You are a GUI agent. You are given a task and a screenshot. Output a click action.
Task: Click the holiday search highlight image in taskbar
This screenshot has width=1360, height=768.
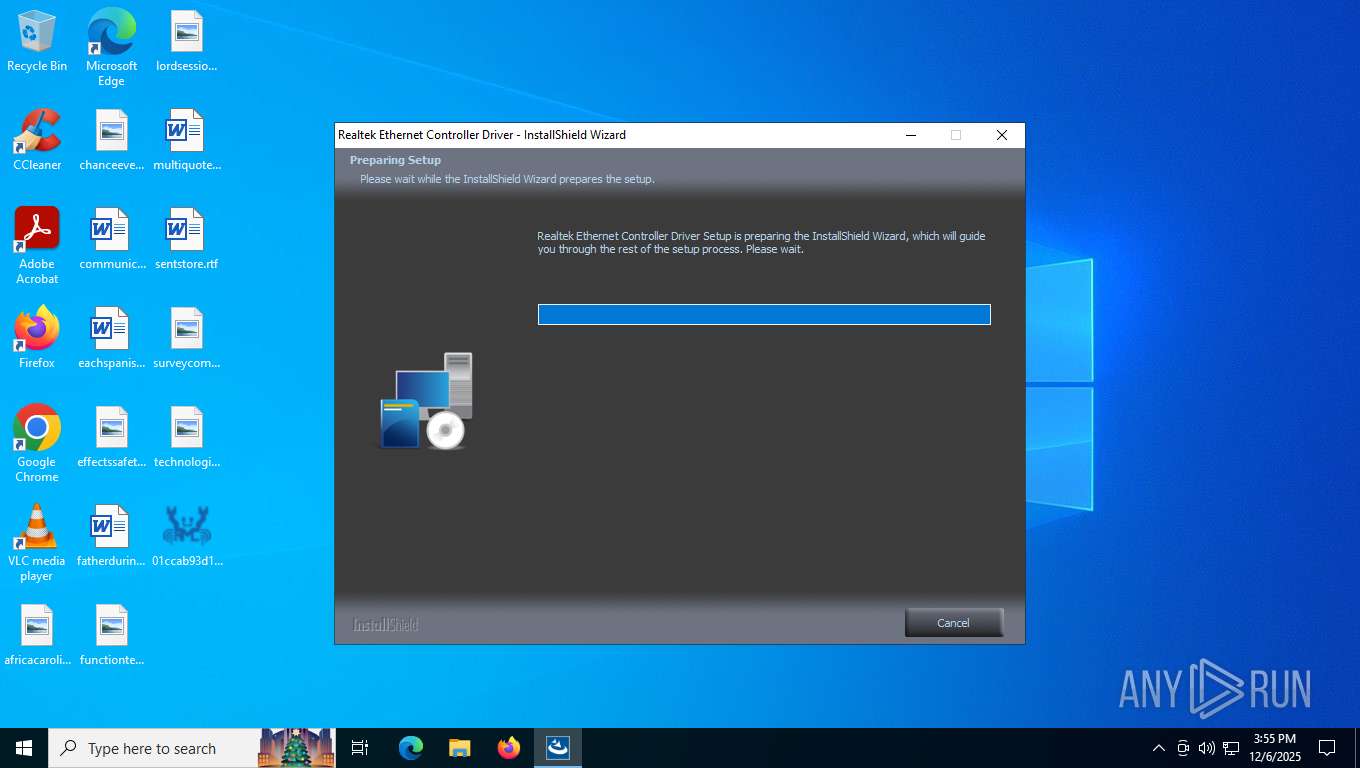296,748
